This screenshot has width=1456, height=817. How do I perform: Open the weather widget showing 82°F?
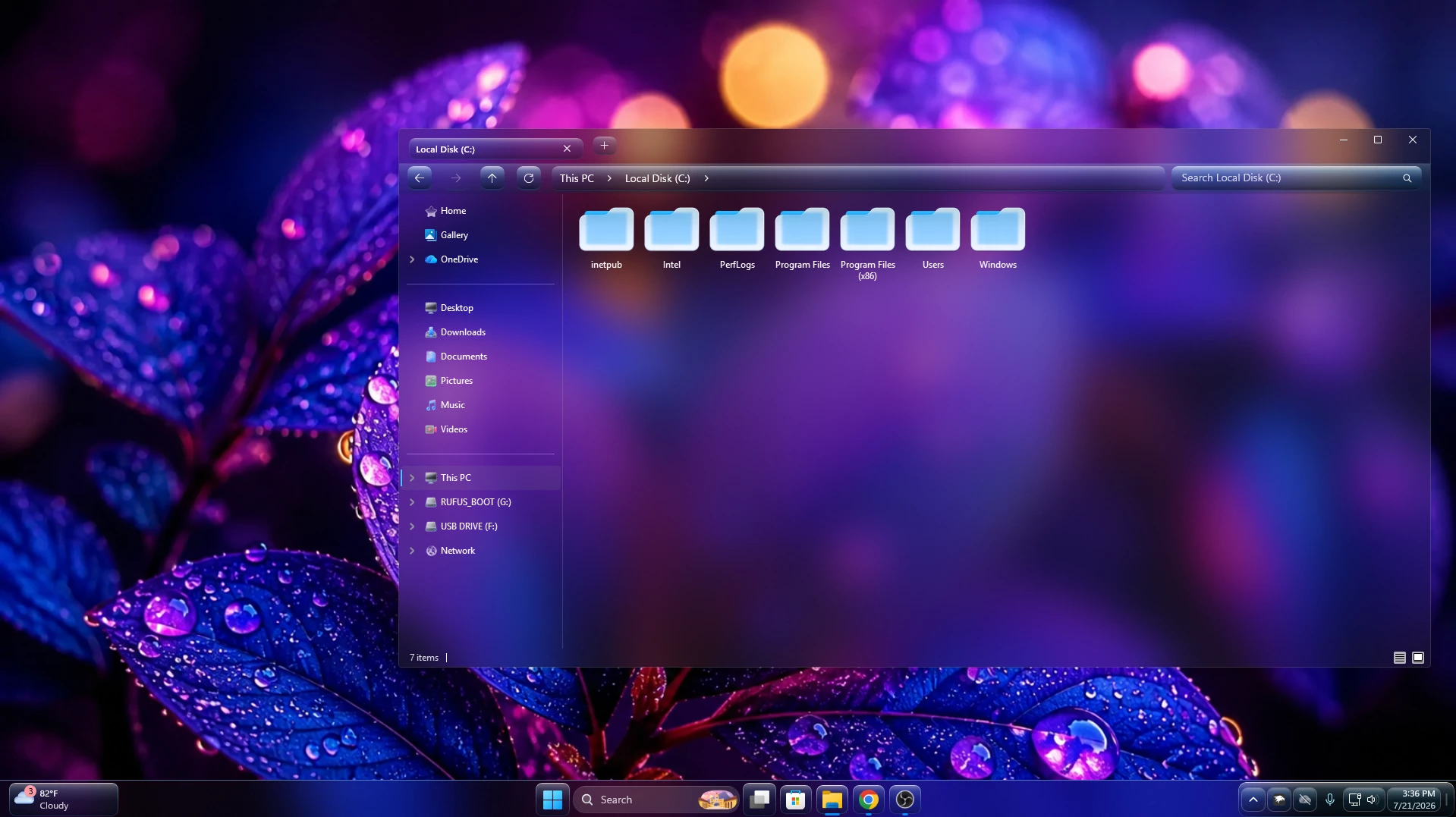point(64,800)
